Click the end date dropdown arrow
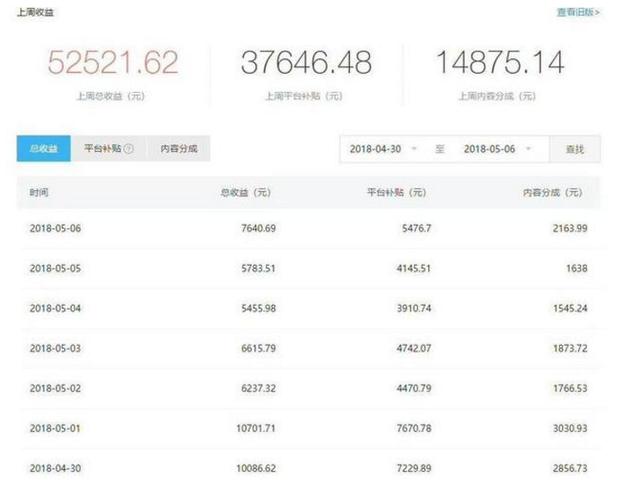The height and width of the screenshot is (489, 640). pos(529,149)
